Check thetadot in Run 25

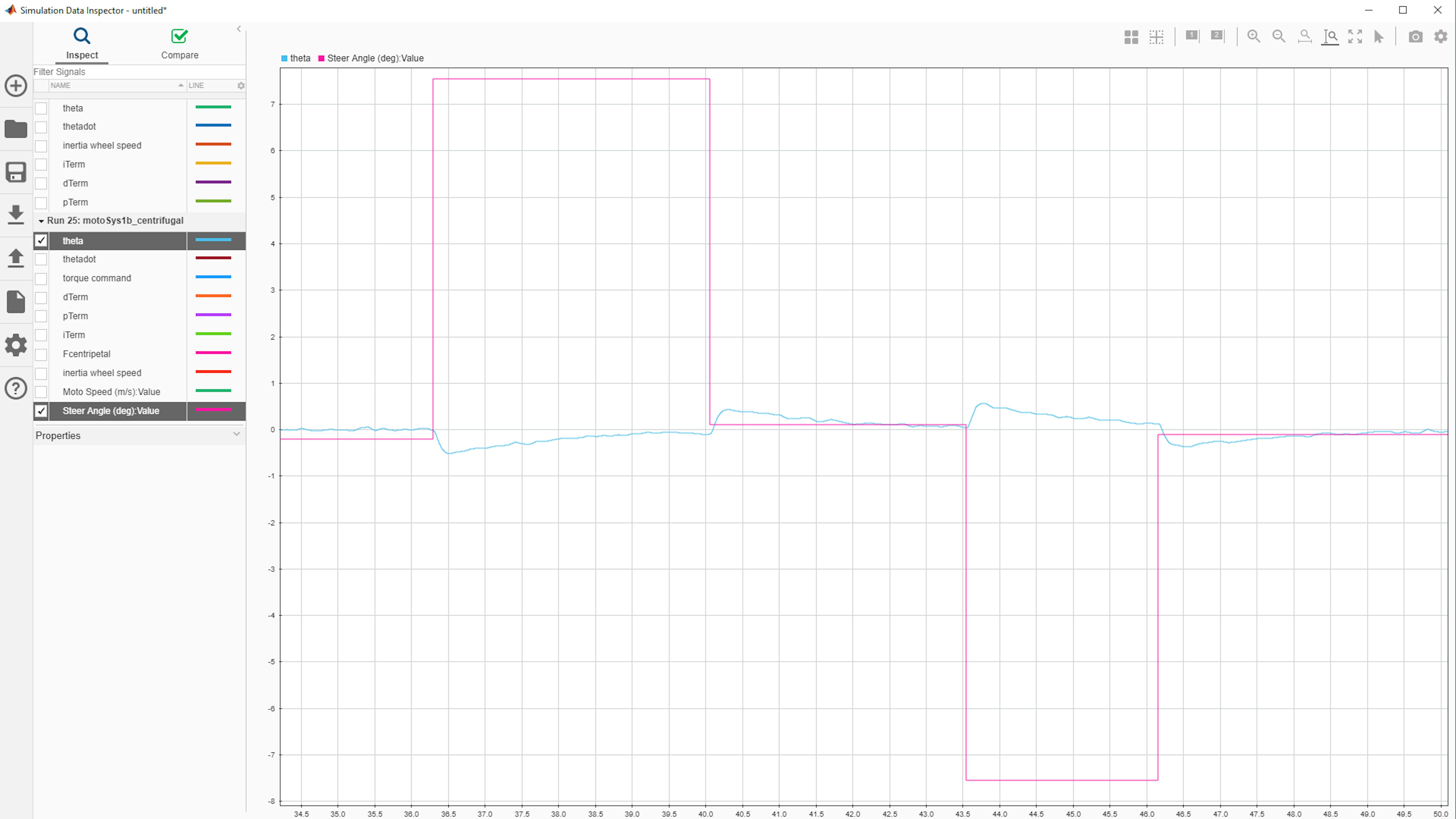tap(41, 259)
